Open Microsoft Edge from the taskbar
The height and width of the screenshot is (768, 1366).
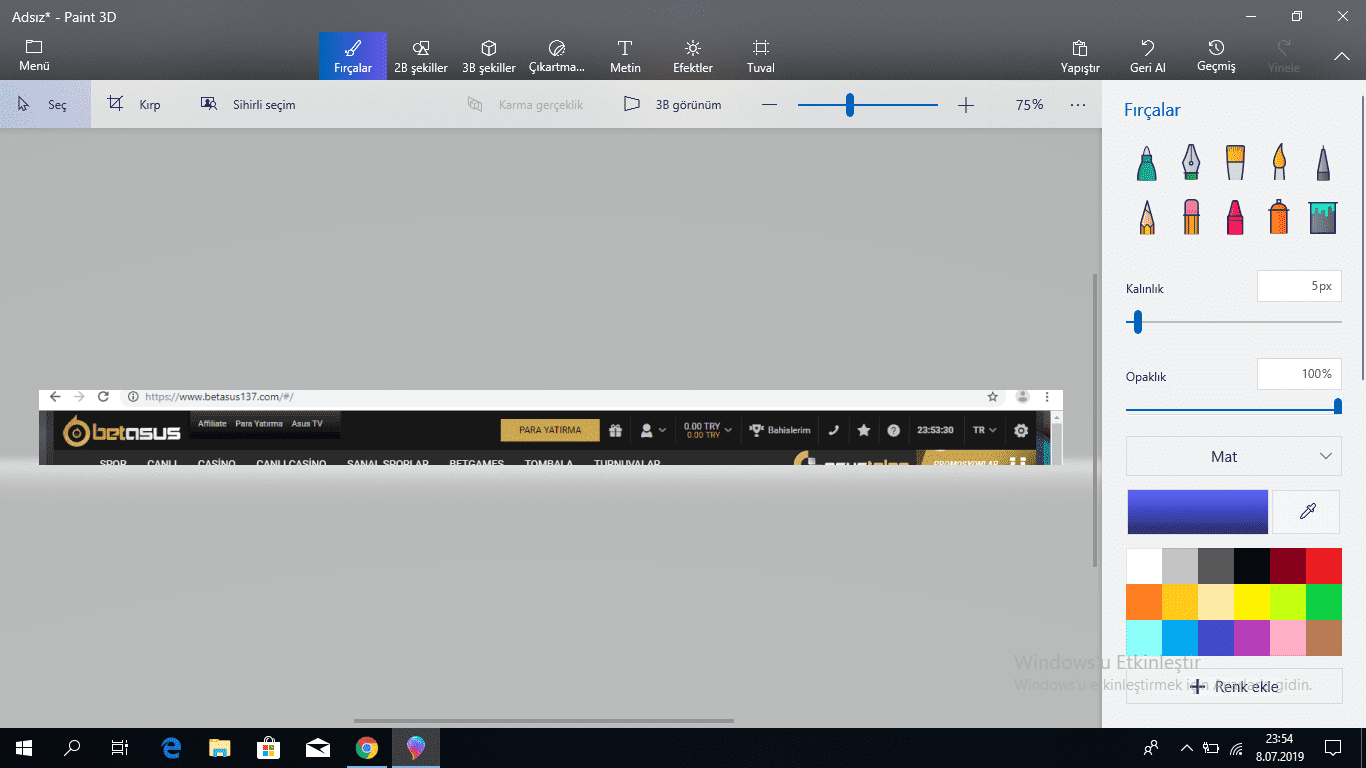(x=171, y=747)
